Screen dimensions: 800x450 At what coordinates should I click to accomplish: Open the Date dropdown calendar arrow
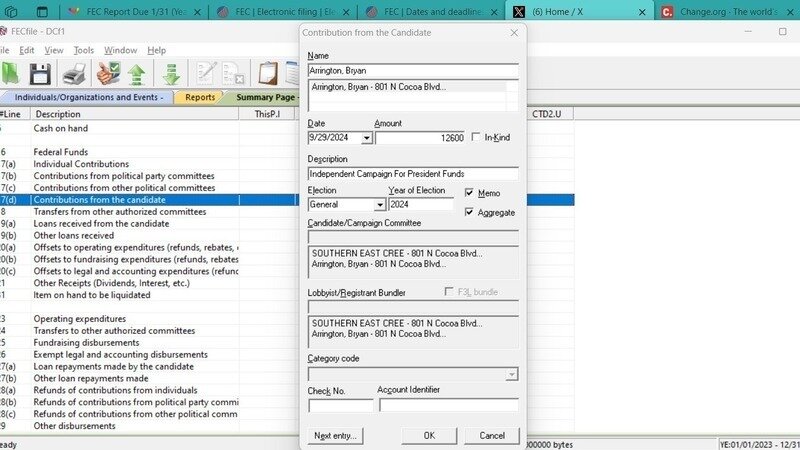(x=366, y=138)
